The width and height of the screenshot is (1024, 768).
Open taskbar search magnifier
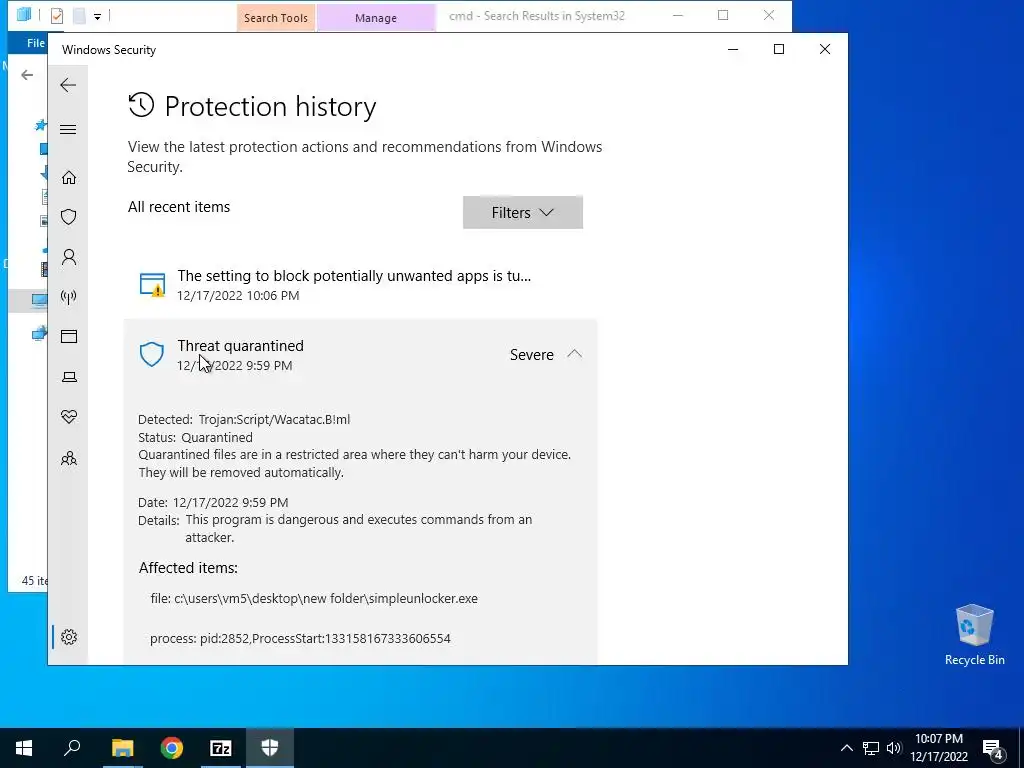pyautogui.click(x=72, y=748)
